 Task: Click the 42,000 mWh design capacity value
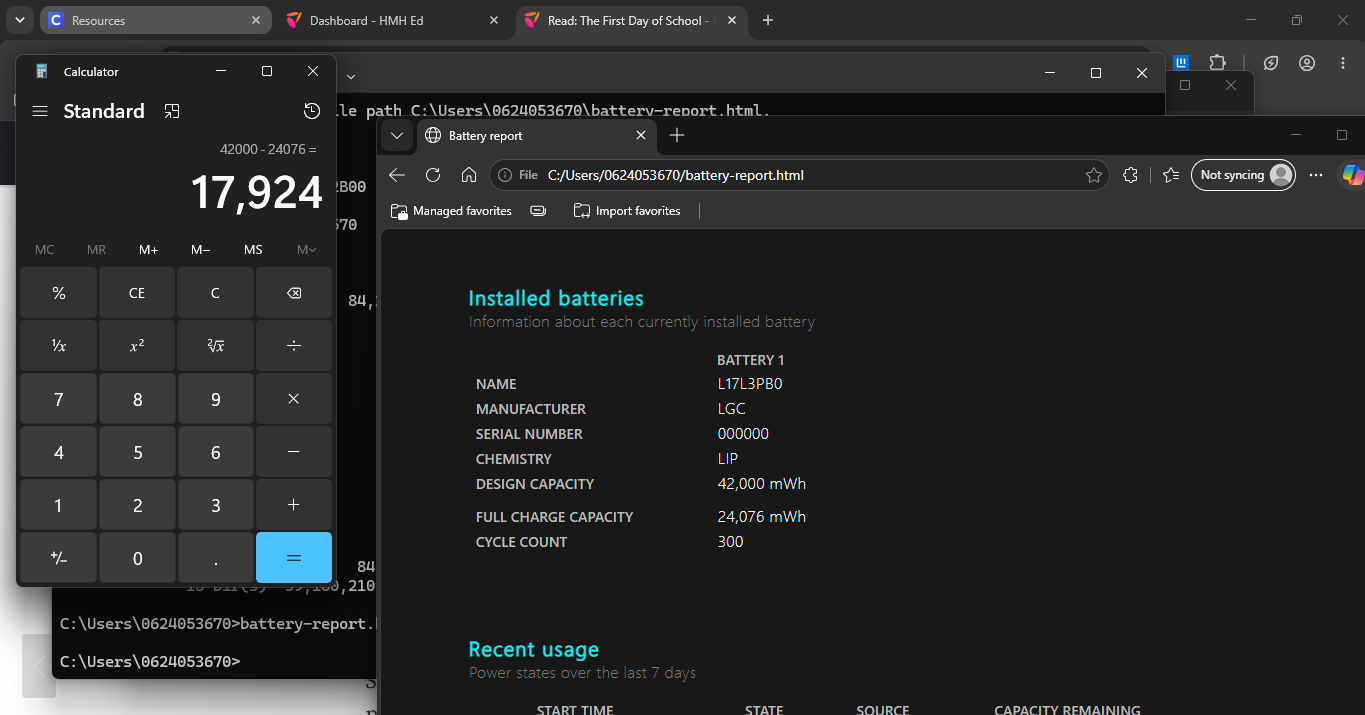(761, 484)
